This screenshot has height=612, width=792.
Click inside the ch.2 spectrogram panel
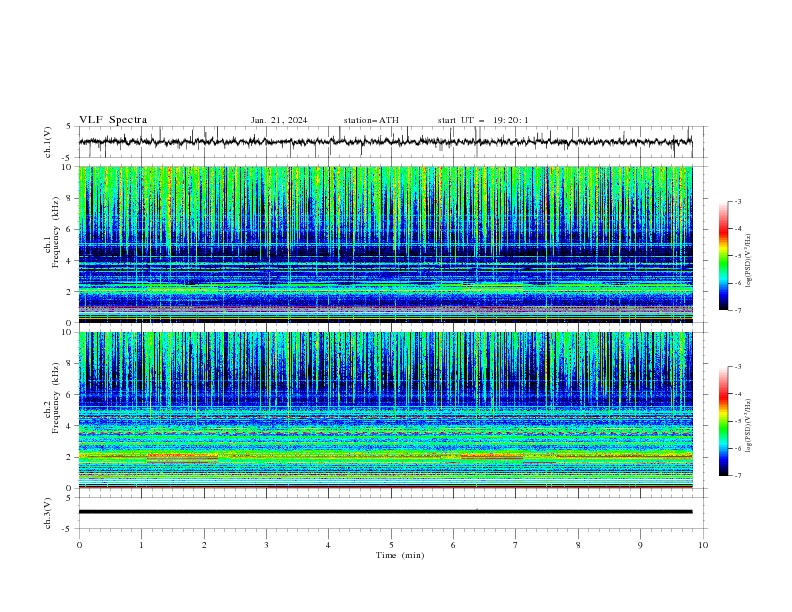[x=385, y=410]
